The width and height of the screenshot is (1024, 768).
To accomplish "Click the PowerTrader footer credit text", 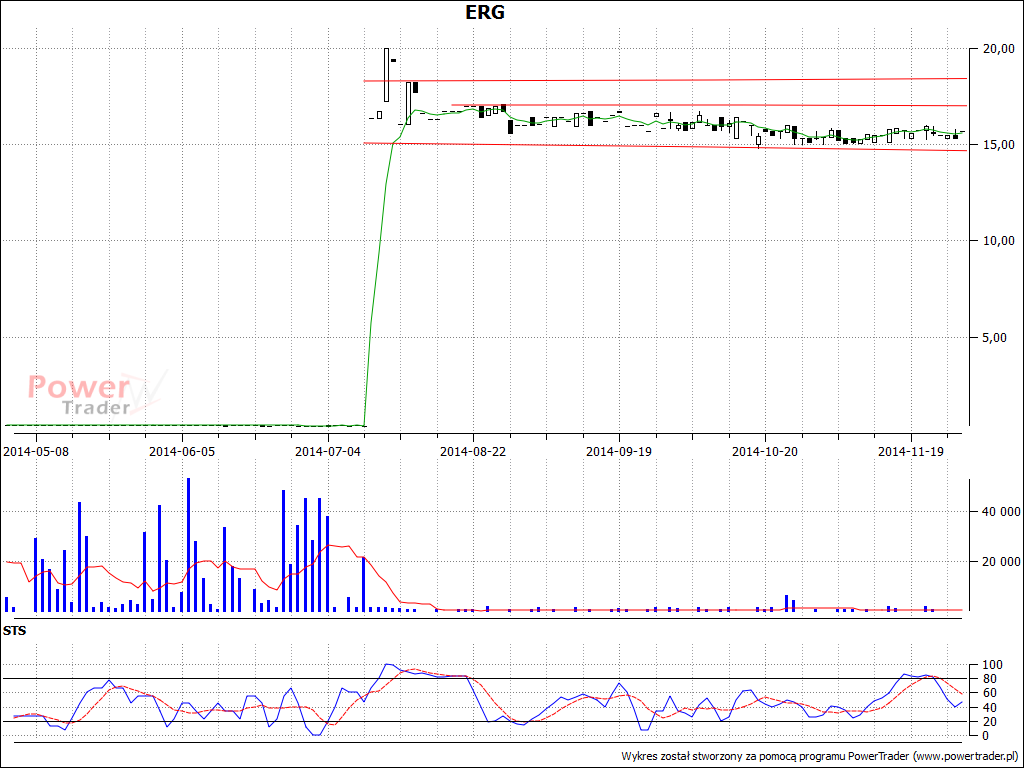I will coord(820,756).
